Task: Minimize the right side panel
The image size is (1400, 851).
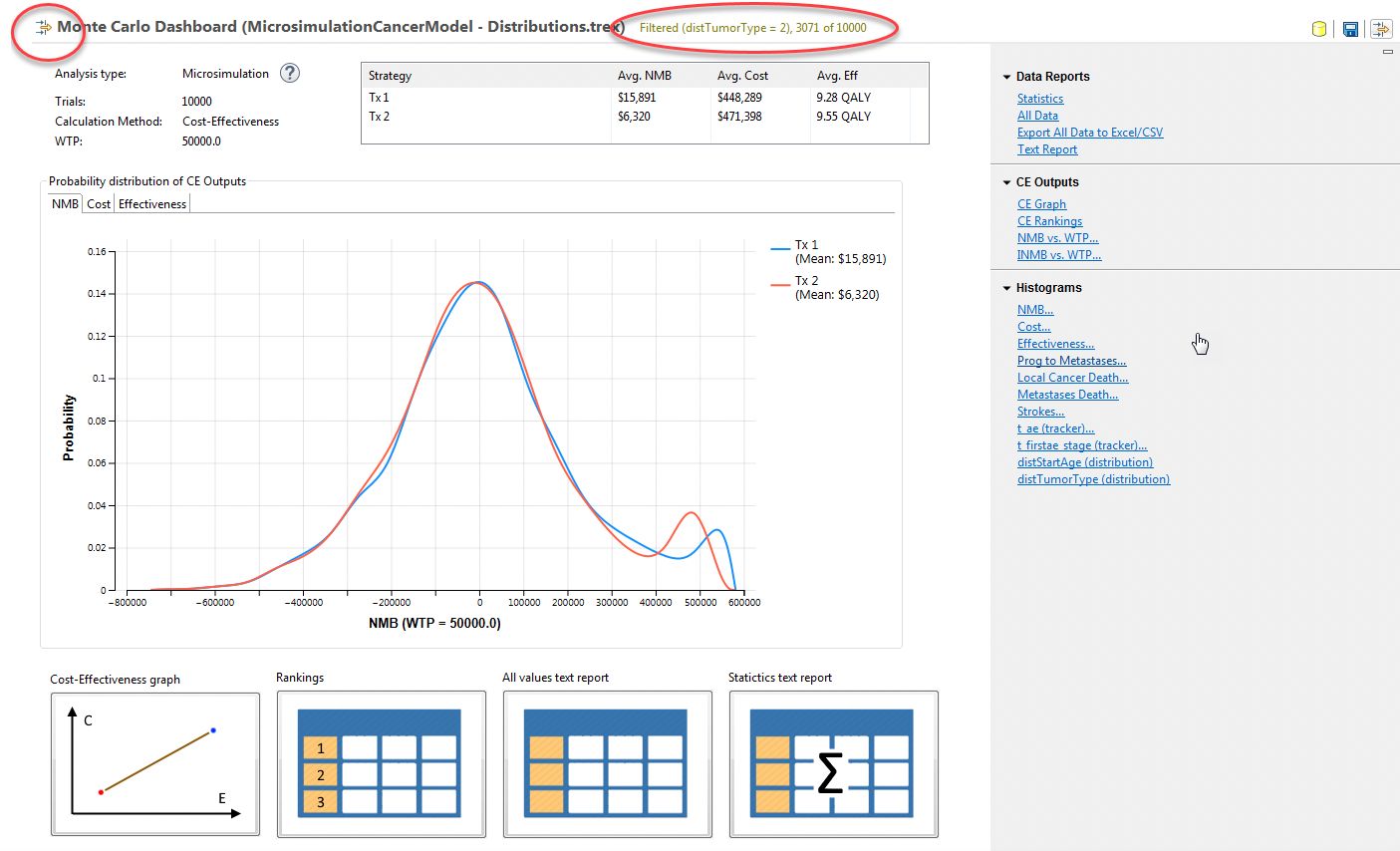Action: 1387,52
